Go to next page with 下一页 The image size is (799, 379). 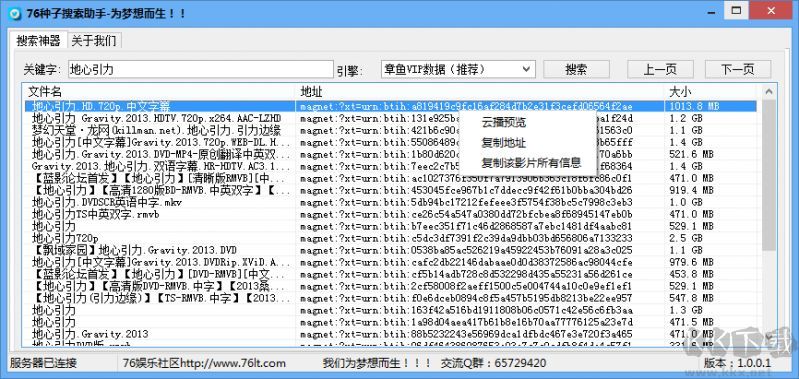click(738, 70)
